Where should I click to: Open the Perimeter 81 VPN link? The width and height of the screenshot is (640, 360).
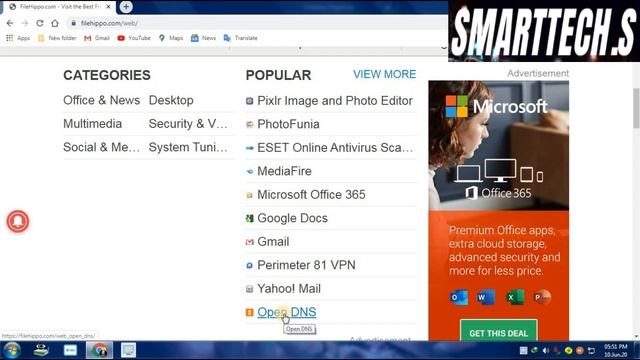(x=306, y=265)
